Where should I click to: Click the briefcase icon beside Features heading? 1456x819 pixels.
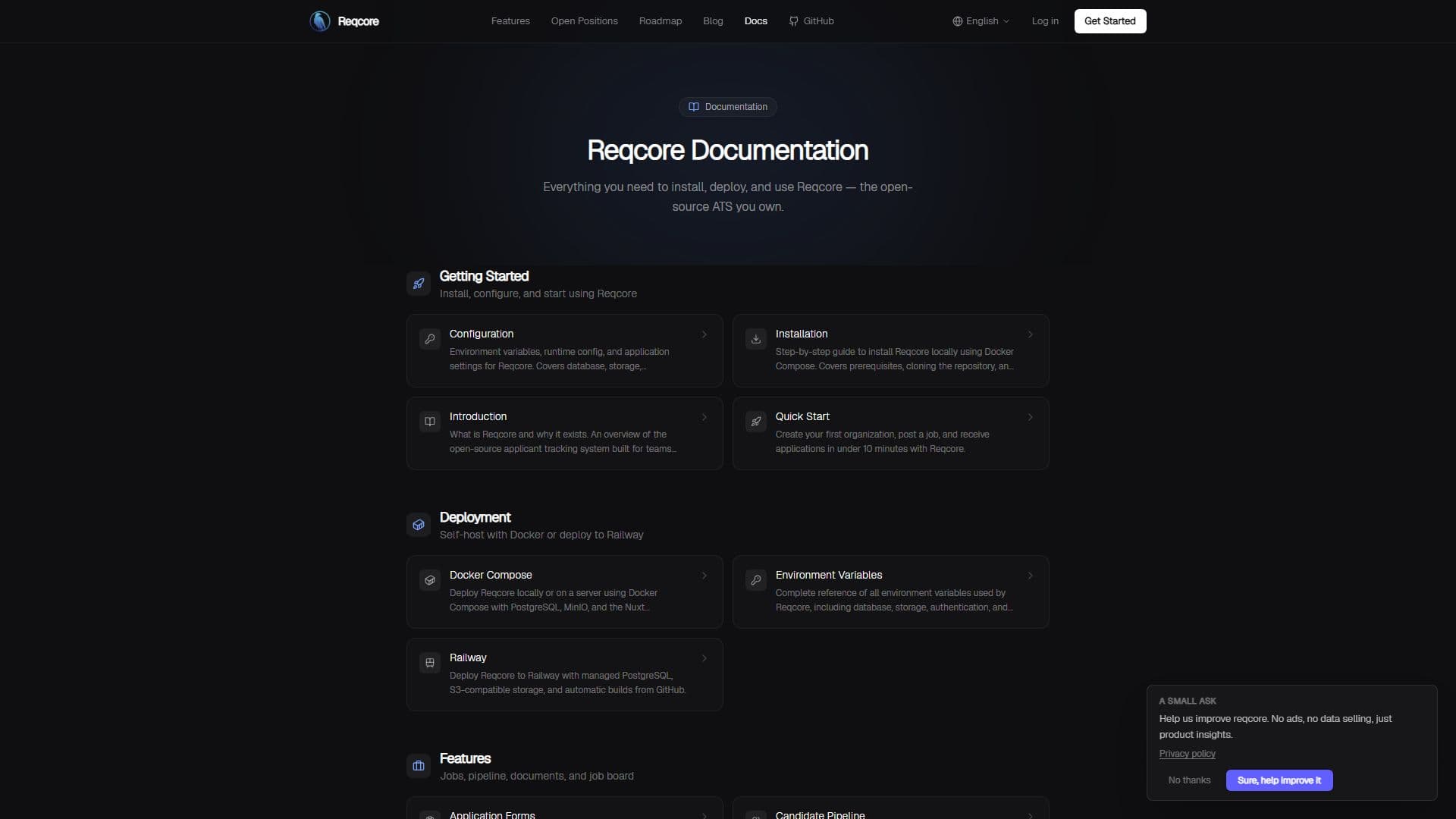(x=419, y=766)
